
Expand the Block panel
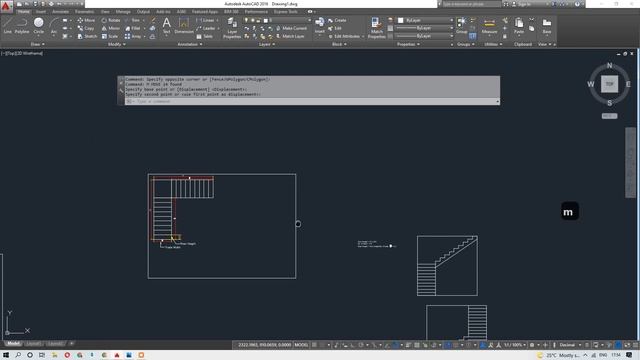[x=339, y=44]
